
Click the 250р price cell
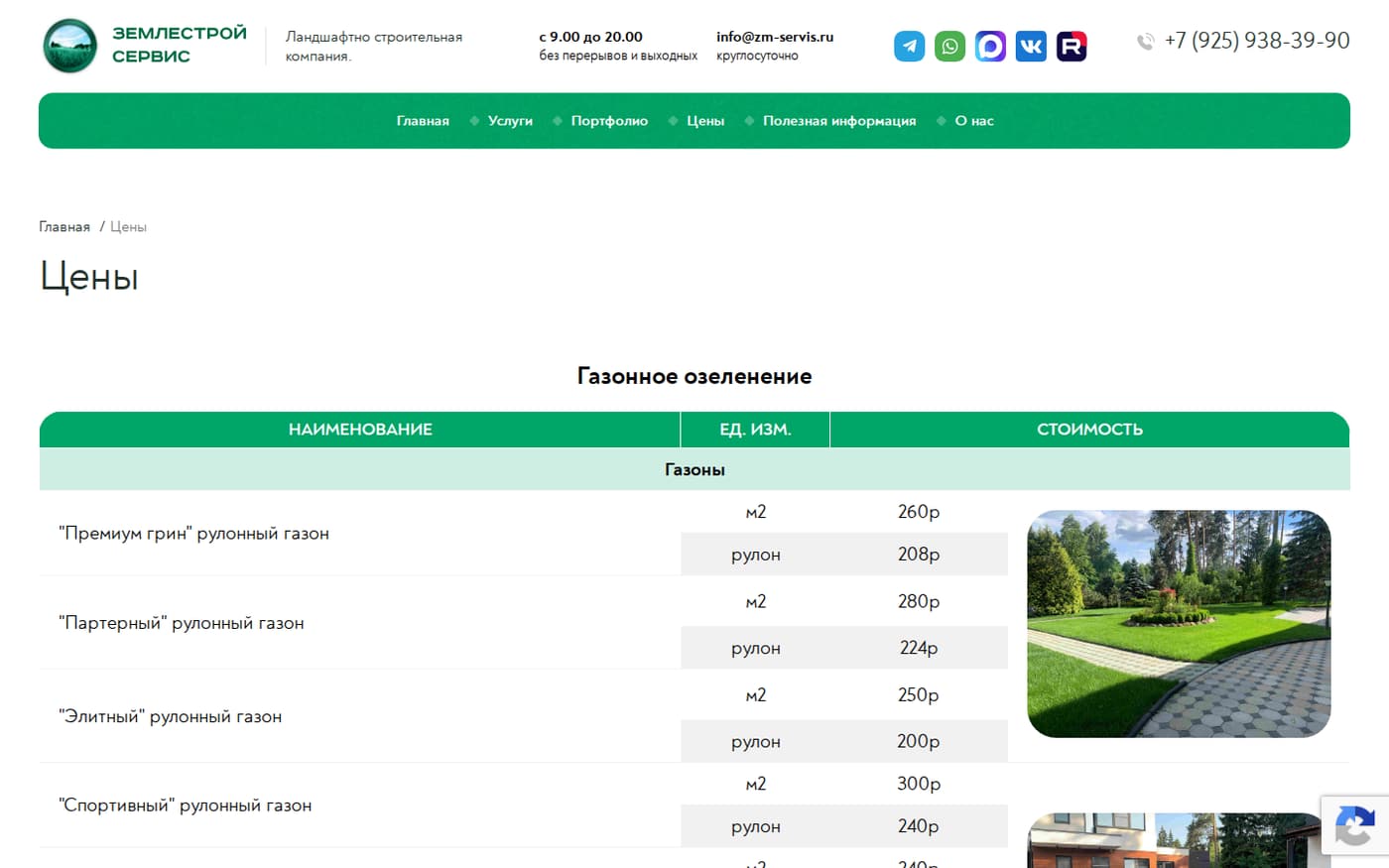[x=919, y=694]
